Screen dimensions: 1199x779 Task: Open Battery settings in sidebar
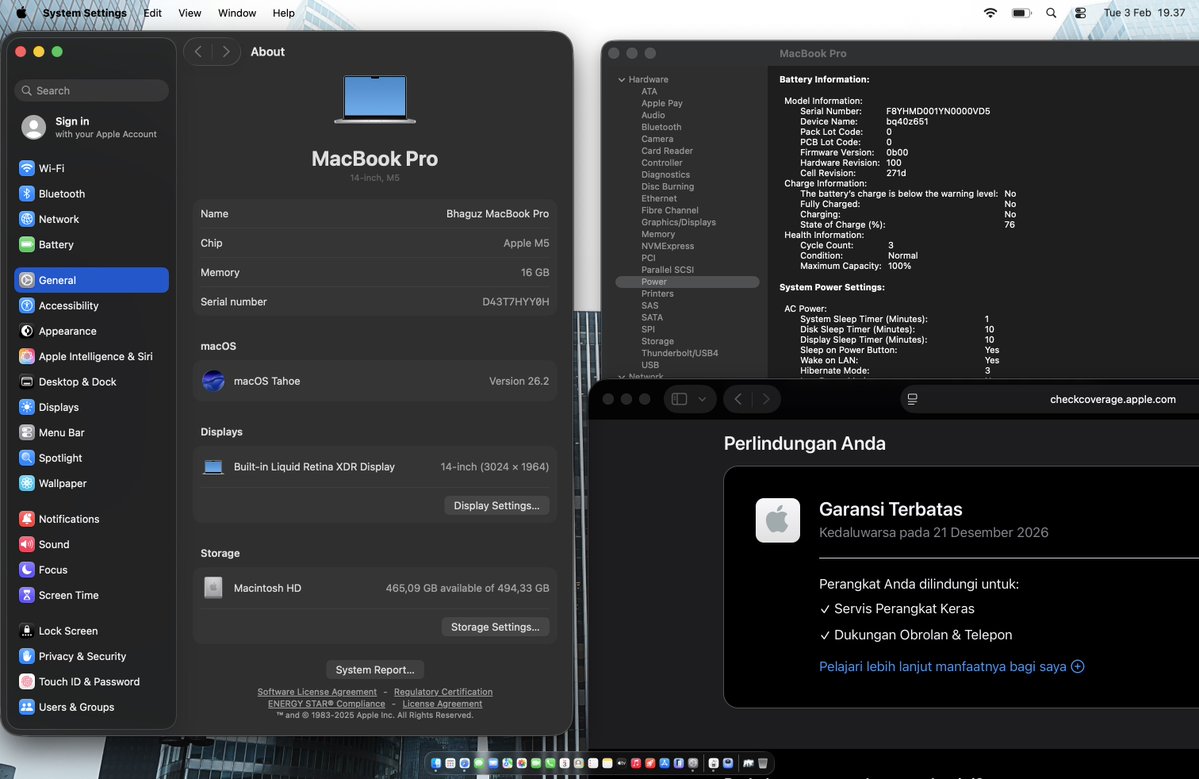pyautogui.click(x=91, y=245)
